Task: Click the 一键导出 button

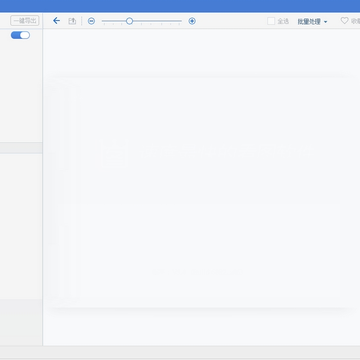Action: (25, 21)
